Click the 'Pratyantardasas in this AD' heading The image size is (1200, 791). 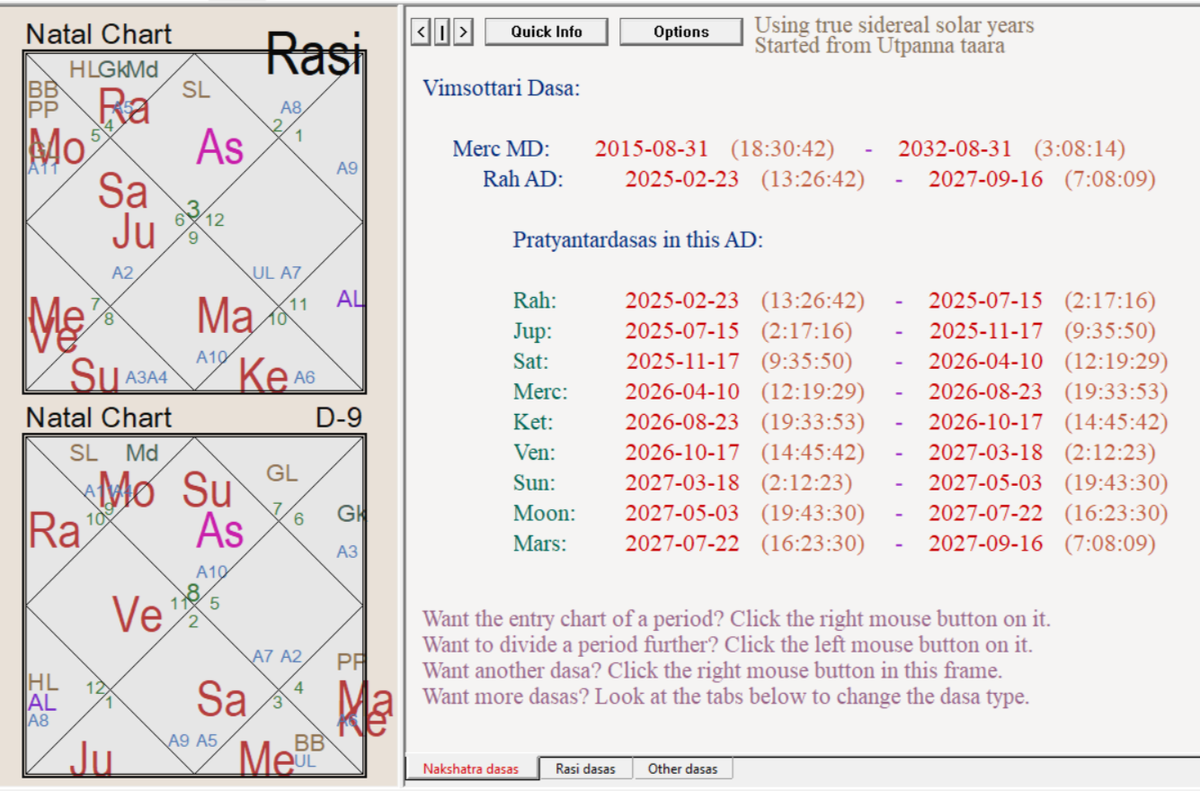pyautogui.click(x=638, y=240)
